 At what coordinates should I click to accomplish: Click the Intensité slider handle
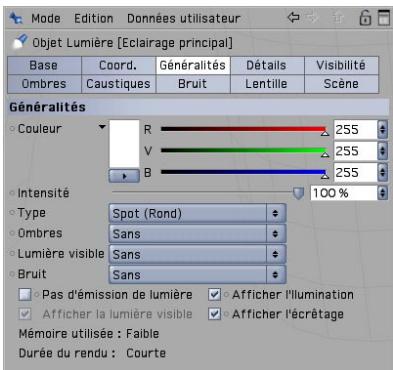tap(298, 193)
